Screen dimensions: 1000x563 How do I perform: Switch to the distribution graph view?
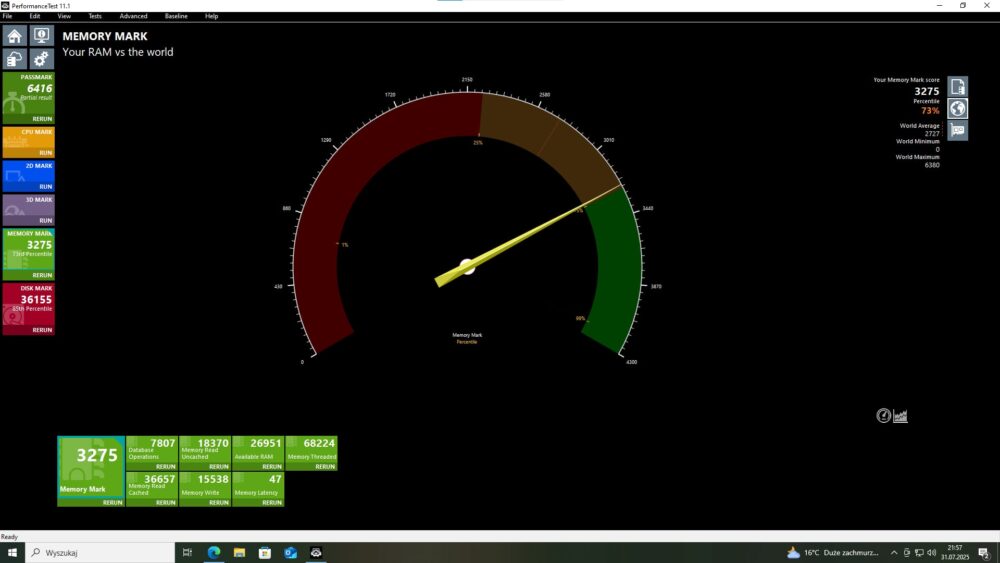[901, 416]
